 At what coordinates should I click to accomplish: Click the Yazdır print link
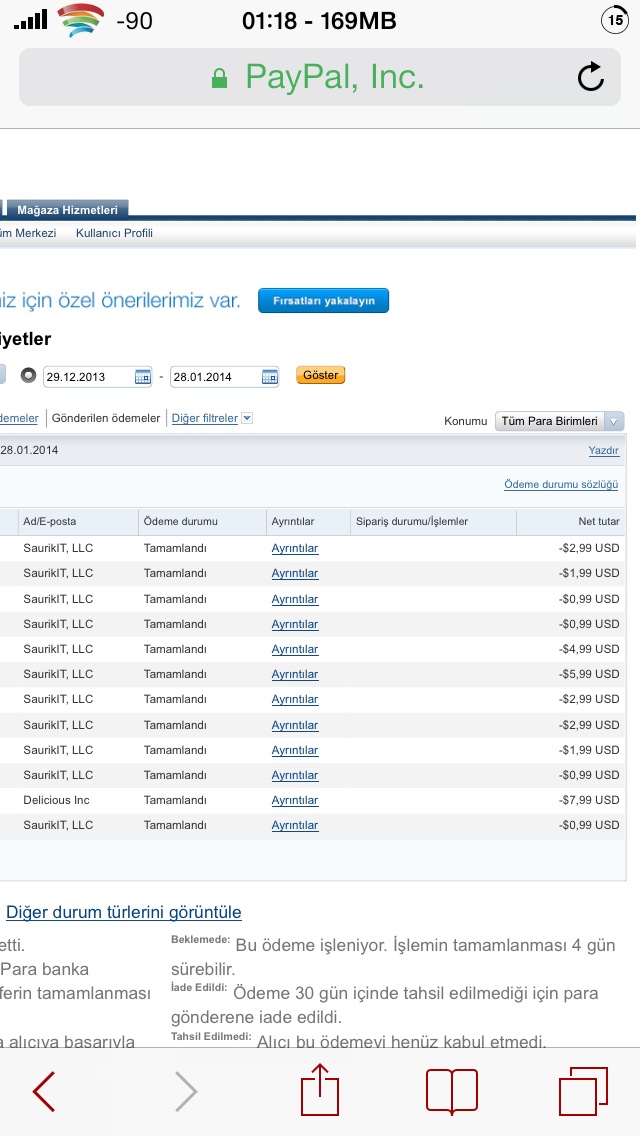click(x=604, y=450)
